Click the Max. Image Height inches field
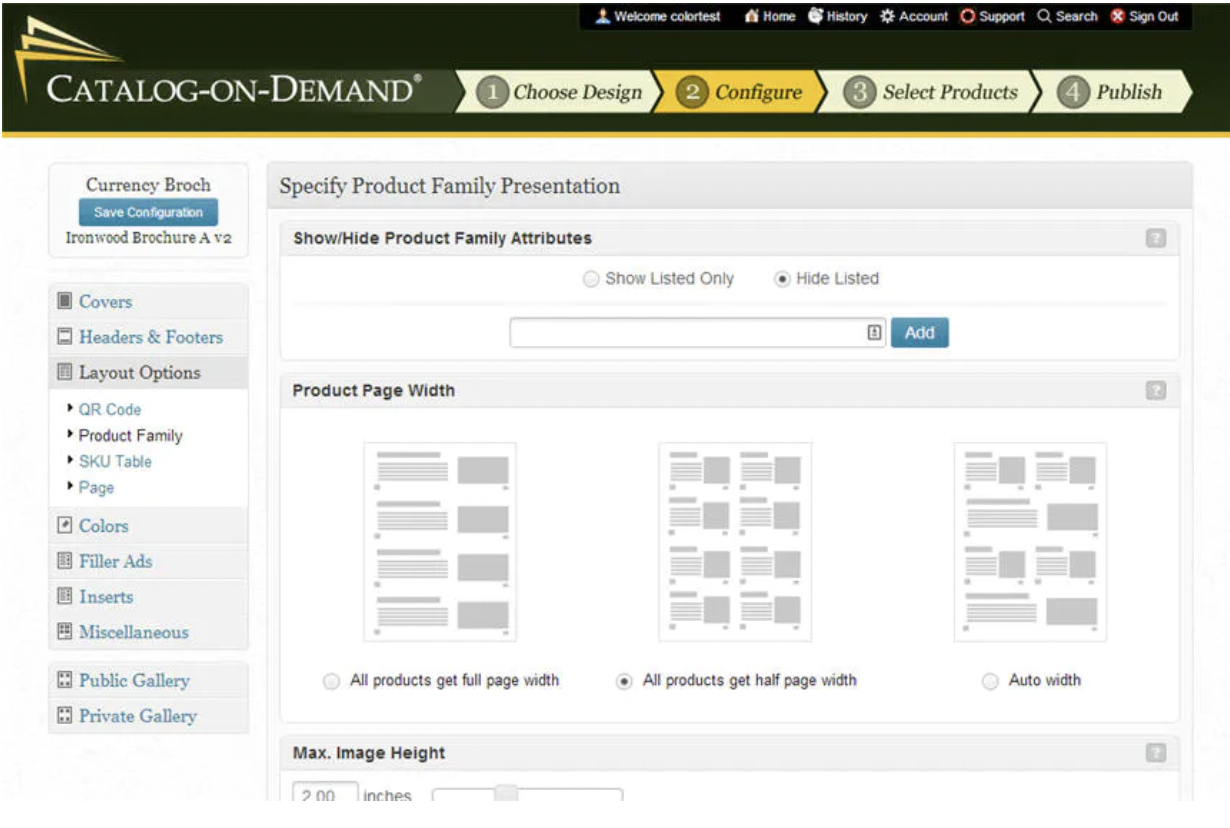Image resolution: width=1230 pixels, height=828 pixels. 326,794
